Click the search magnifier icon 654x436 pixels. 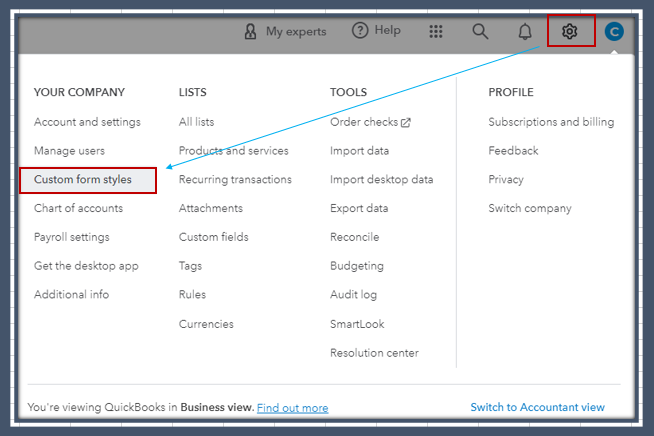[480, 31]
